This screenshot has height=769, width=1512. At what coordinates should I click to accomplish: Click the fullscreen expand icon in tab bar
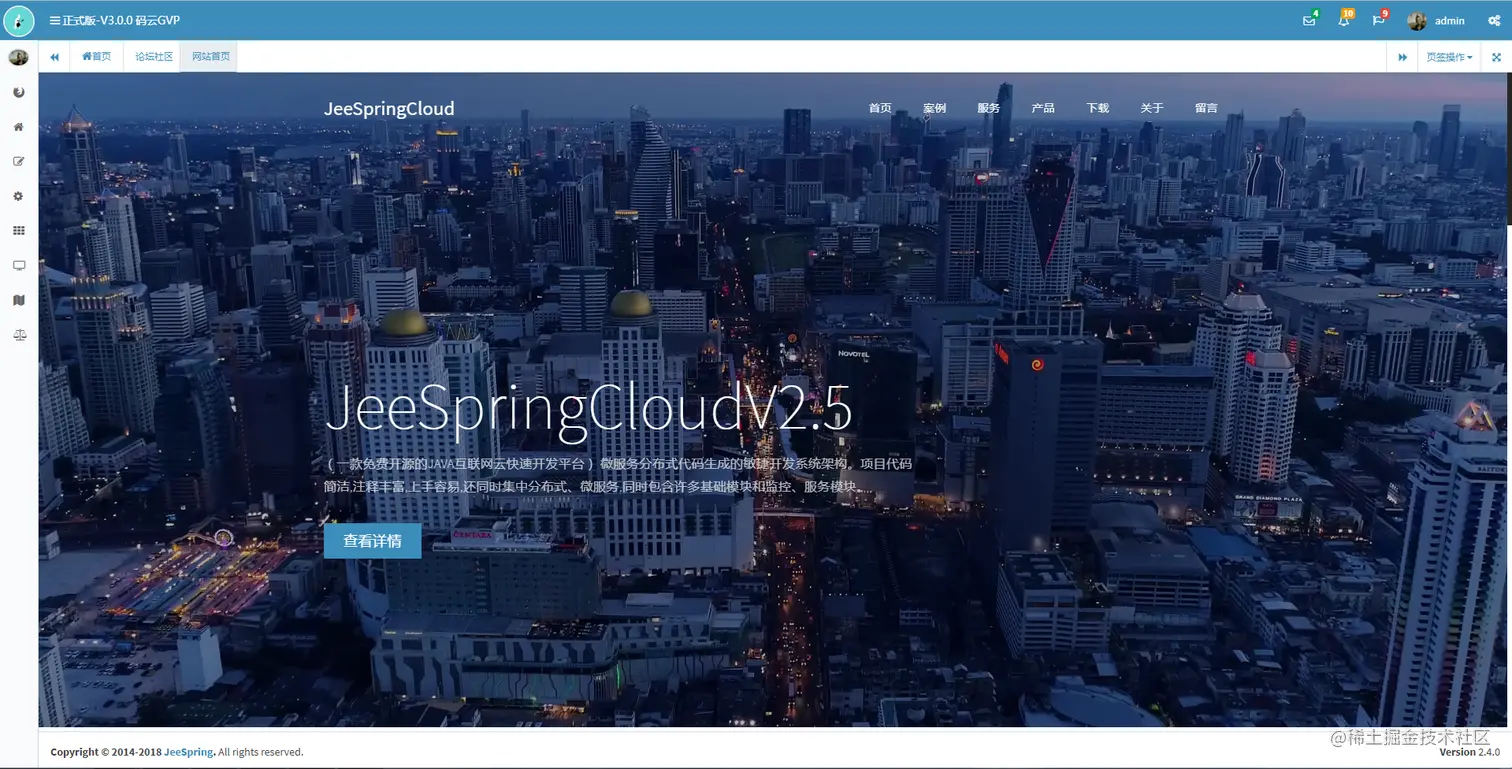[x=1496, y=57]
